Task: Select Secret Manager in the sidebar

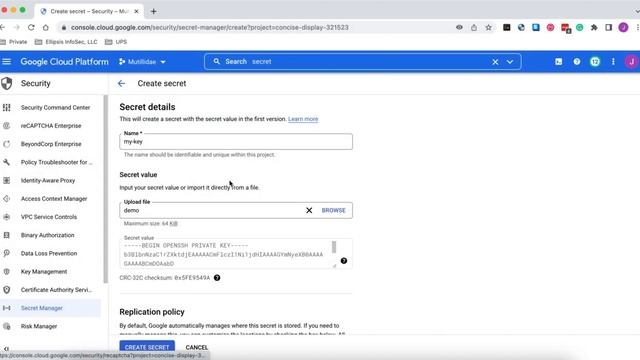Action: (50, 308)
